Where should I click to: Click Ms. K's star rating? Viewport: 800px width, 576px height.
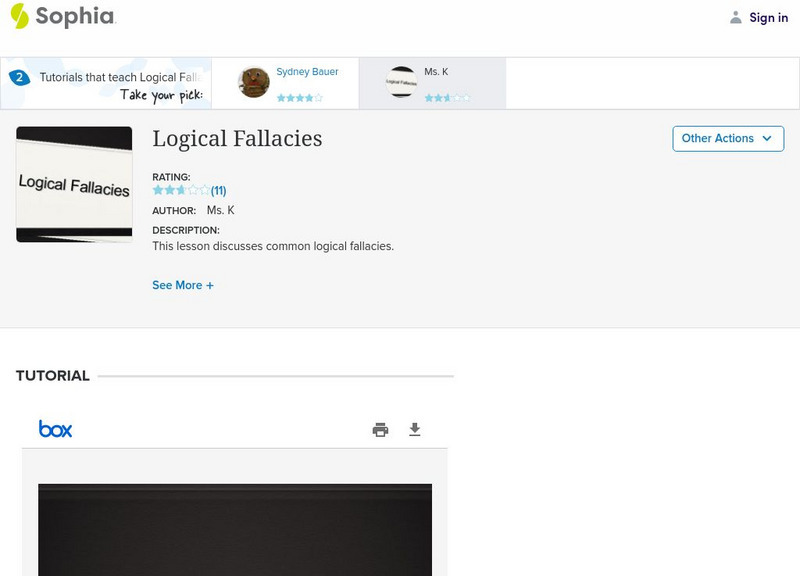(447, 97)
